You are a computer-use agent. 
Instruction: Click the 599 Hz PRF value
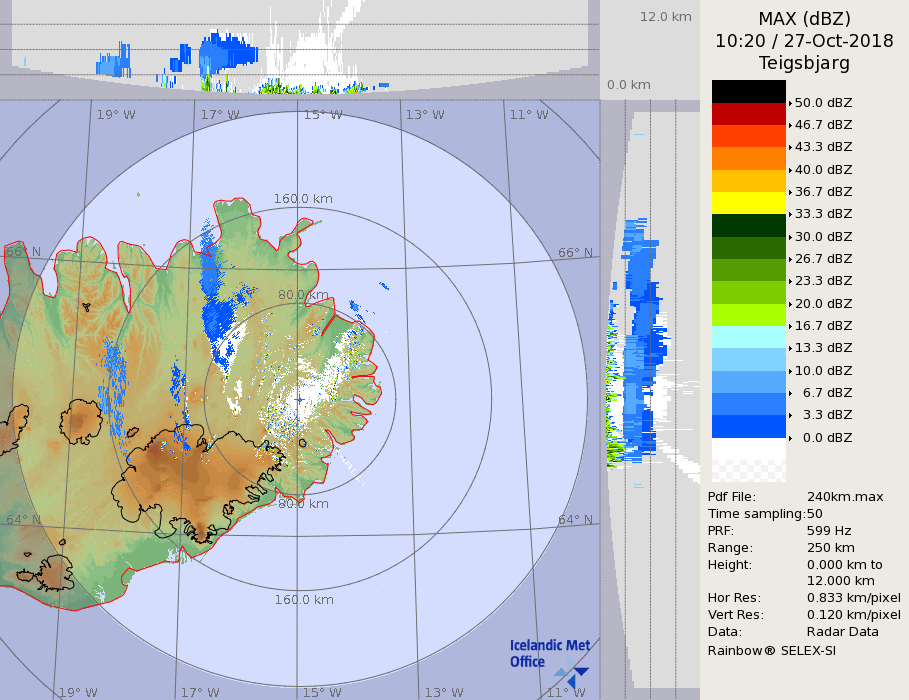(829, 531)
